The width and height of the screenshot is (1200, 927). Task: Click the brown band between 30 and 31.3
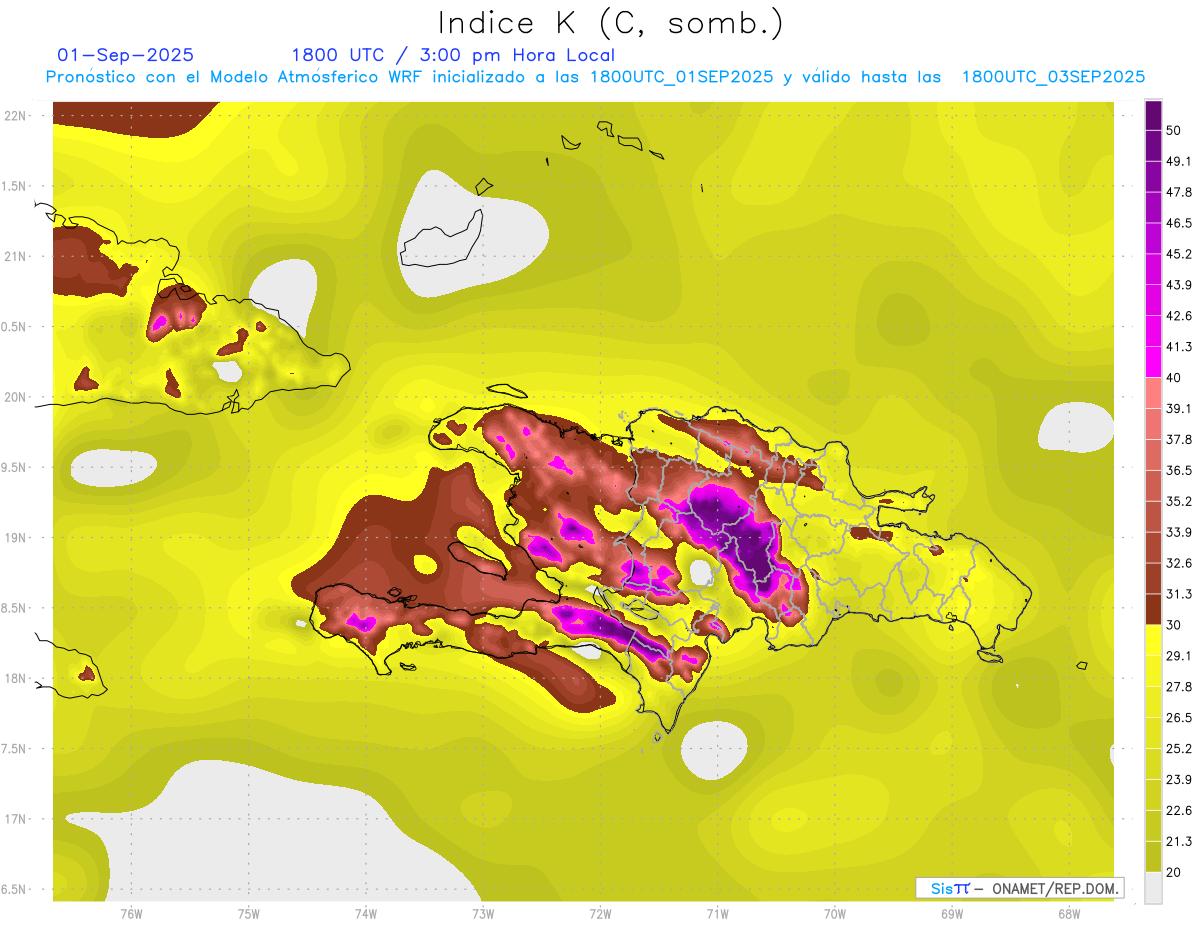point(1153,609)
